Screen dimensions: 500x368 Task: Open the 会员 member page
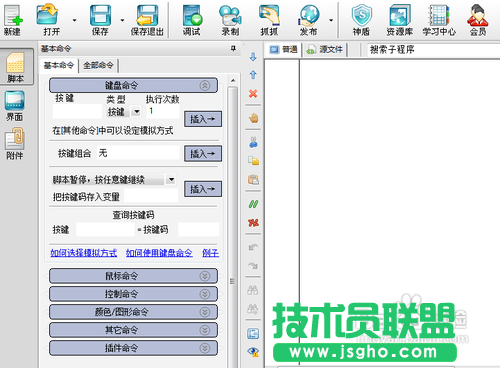coord(478,19)
